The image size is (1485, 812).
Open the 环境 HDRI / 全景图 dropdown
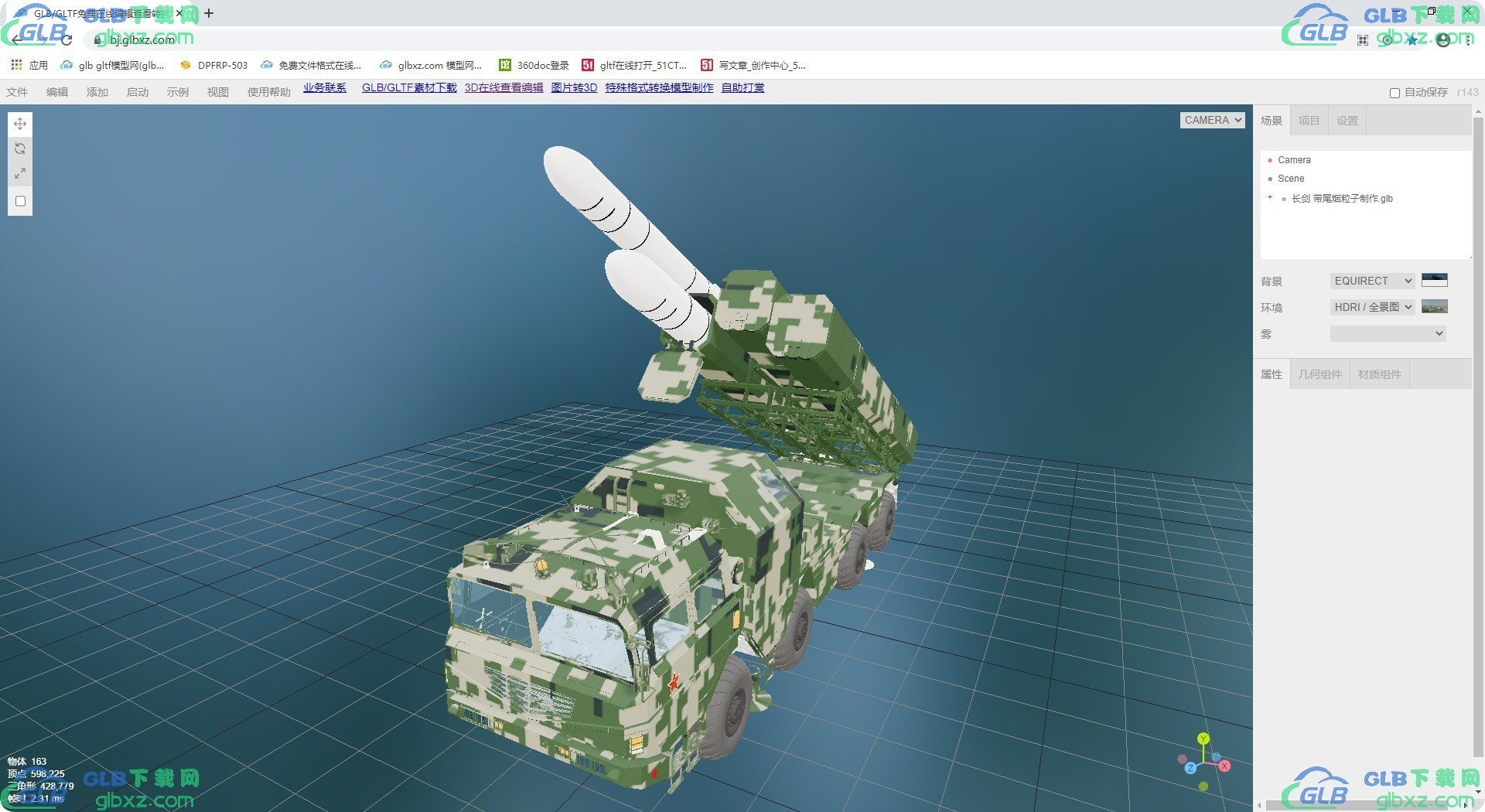[1373, 307]
